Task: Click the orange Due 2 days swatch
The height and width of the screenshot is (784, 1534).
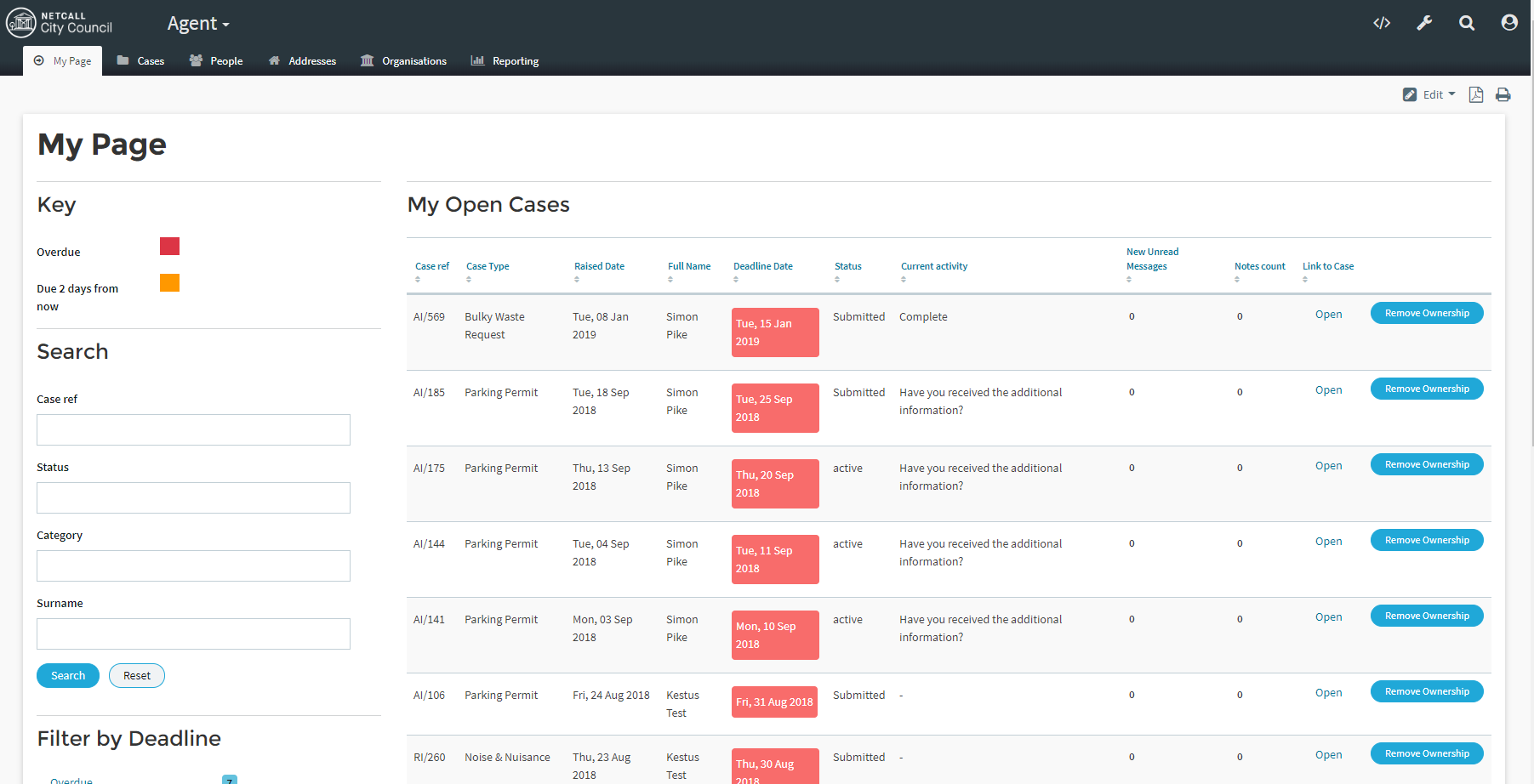Action: pos(169,283)
